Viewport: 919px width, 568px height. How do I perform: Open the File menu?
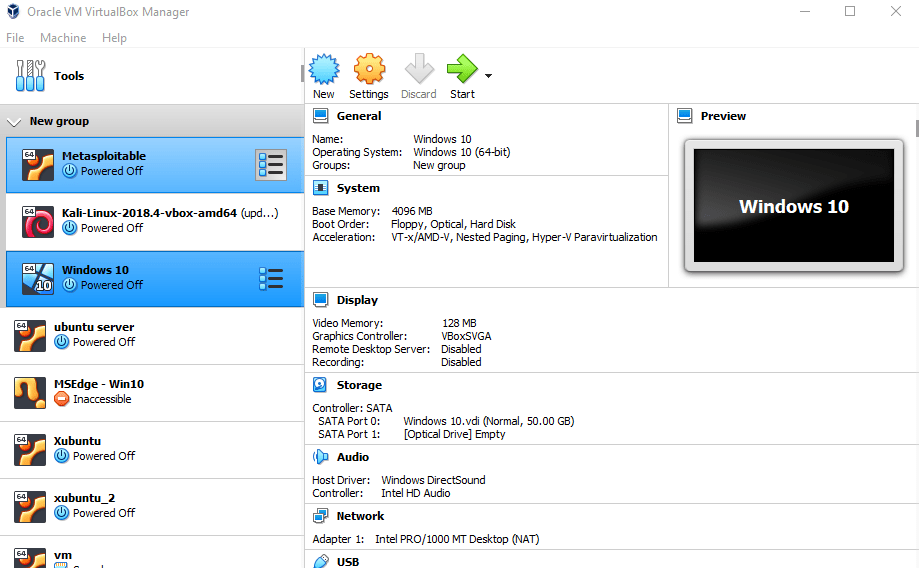point(15,38)
